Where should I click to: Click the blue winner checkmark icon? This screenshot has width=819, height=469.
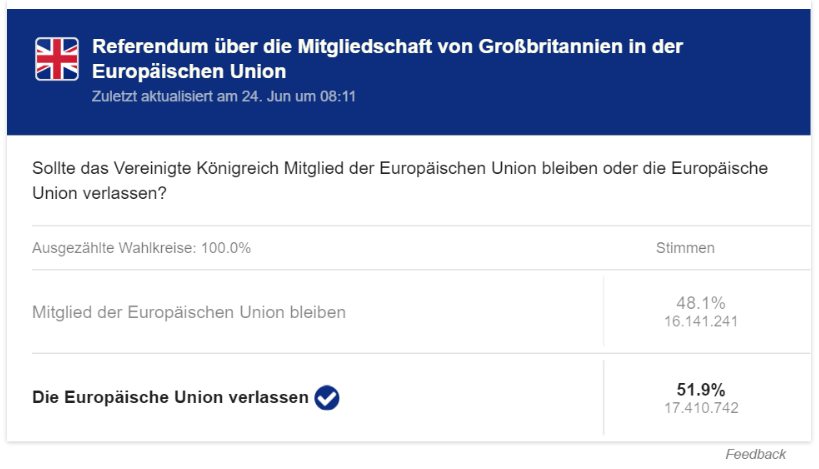point(327,398)
